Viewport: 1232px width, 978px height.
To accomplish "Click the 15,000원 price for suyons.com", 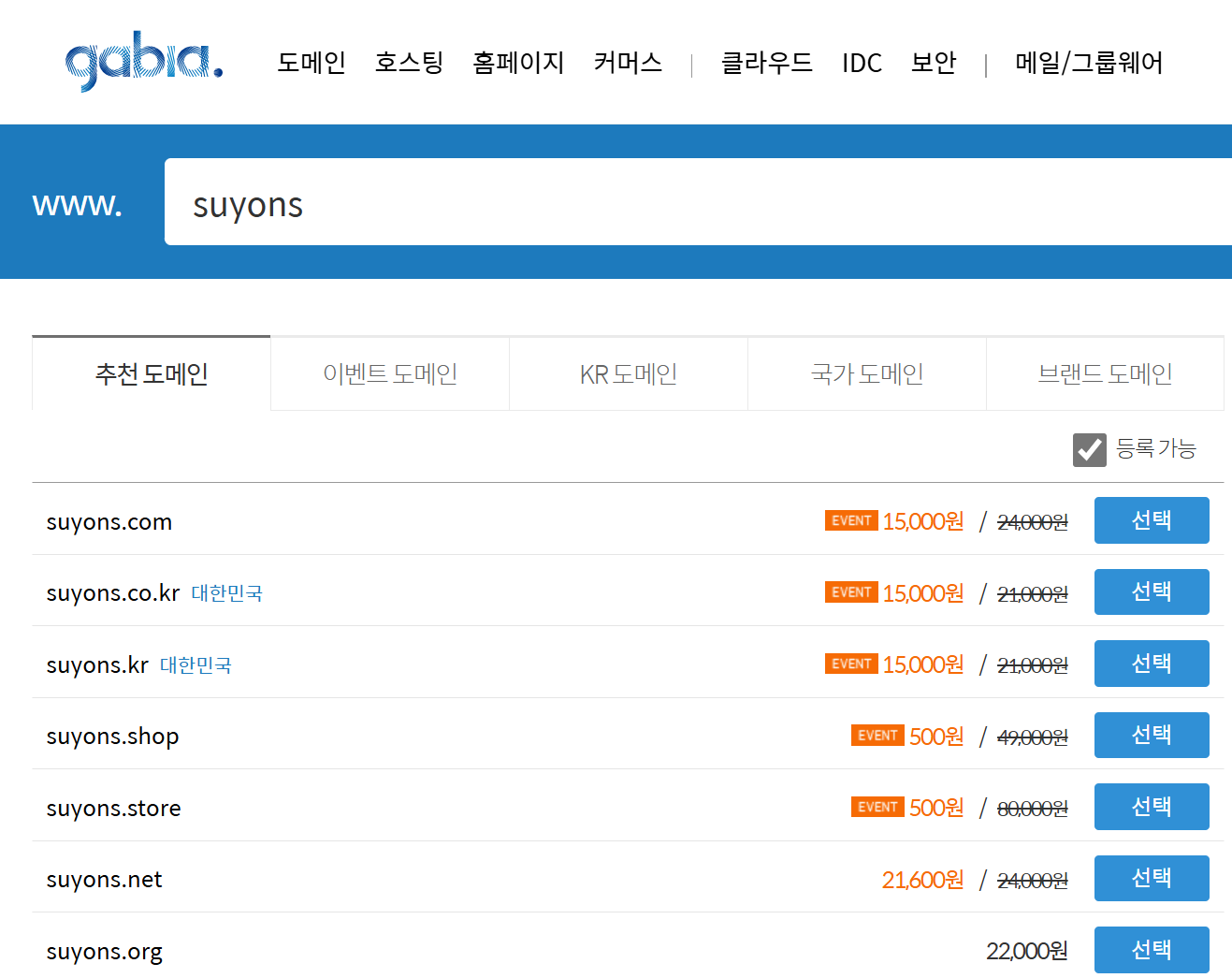I will [923, 521].
